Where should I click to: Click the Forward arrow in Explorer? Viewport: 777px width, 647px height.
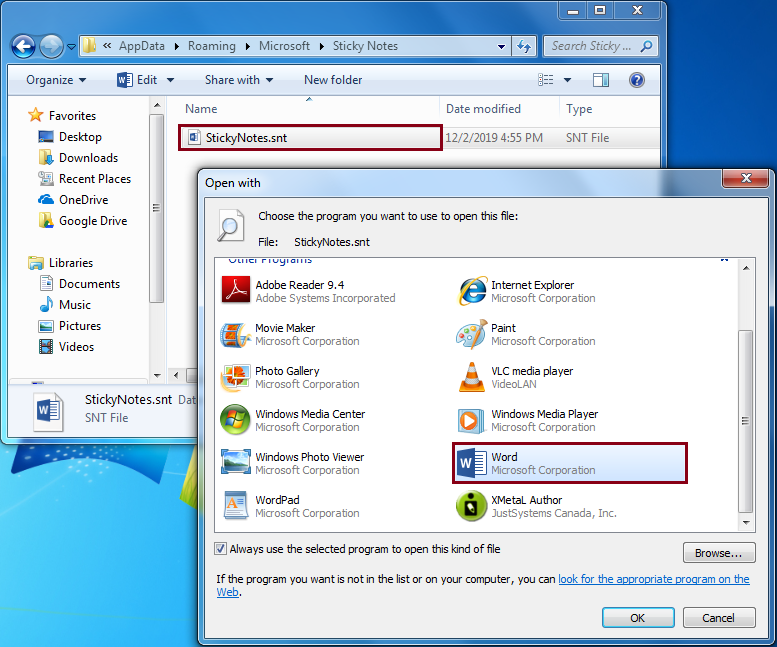pyautogui.click(x=51, y=47)
